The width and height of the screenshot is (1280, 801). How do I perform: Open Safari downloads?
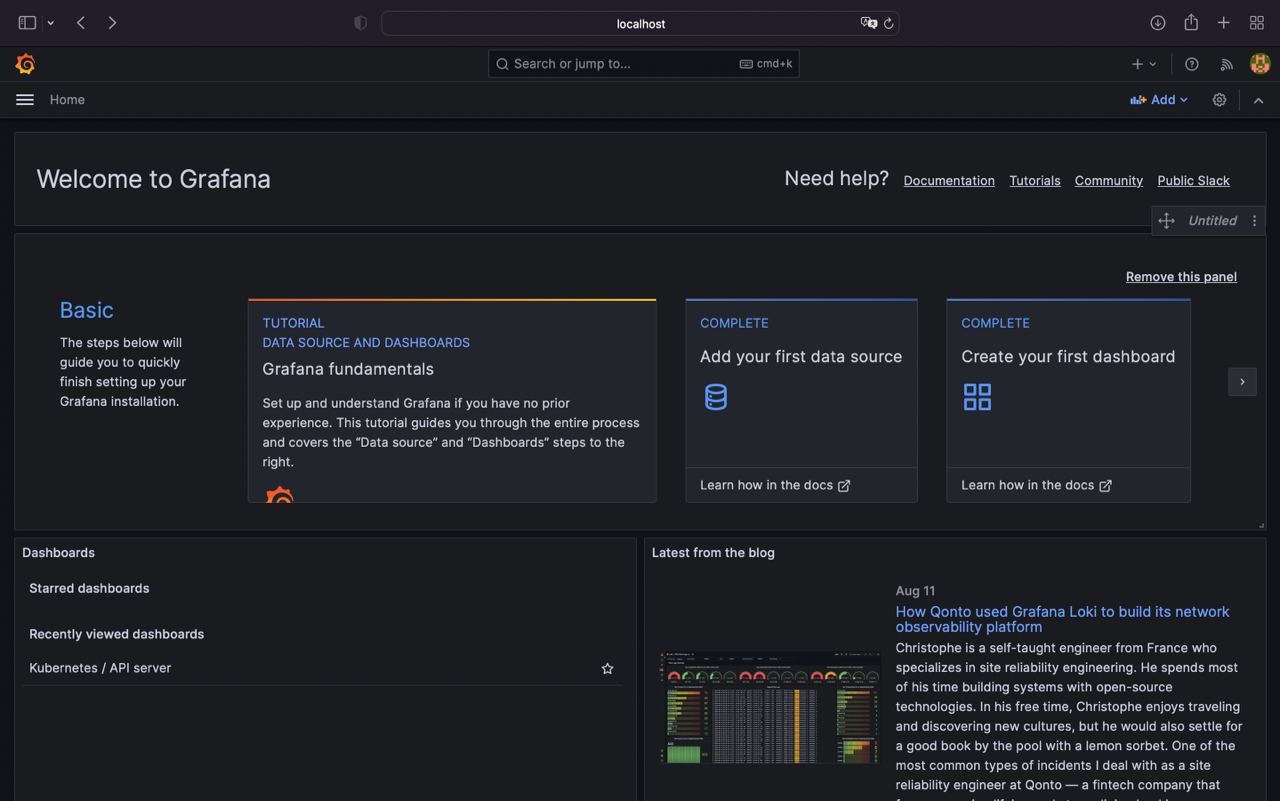1157,23
